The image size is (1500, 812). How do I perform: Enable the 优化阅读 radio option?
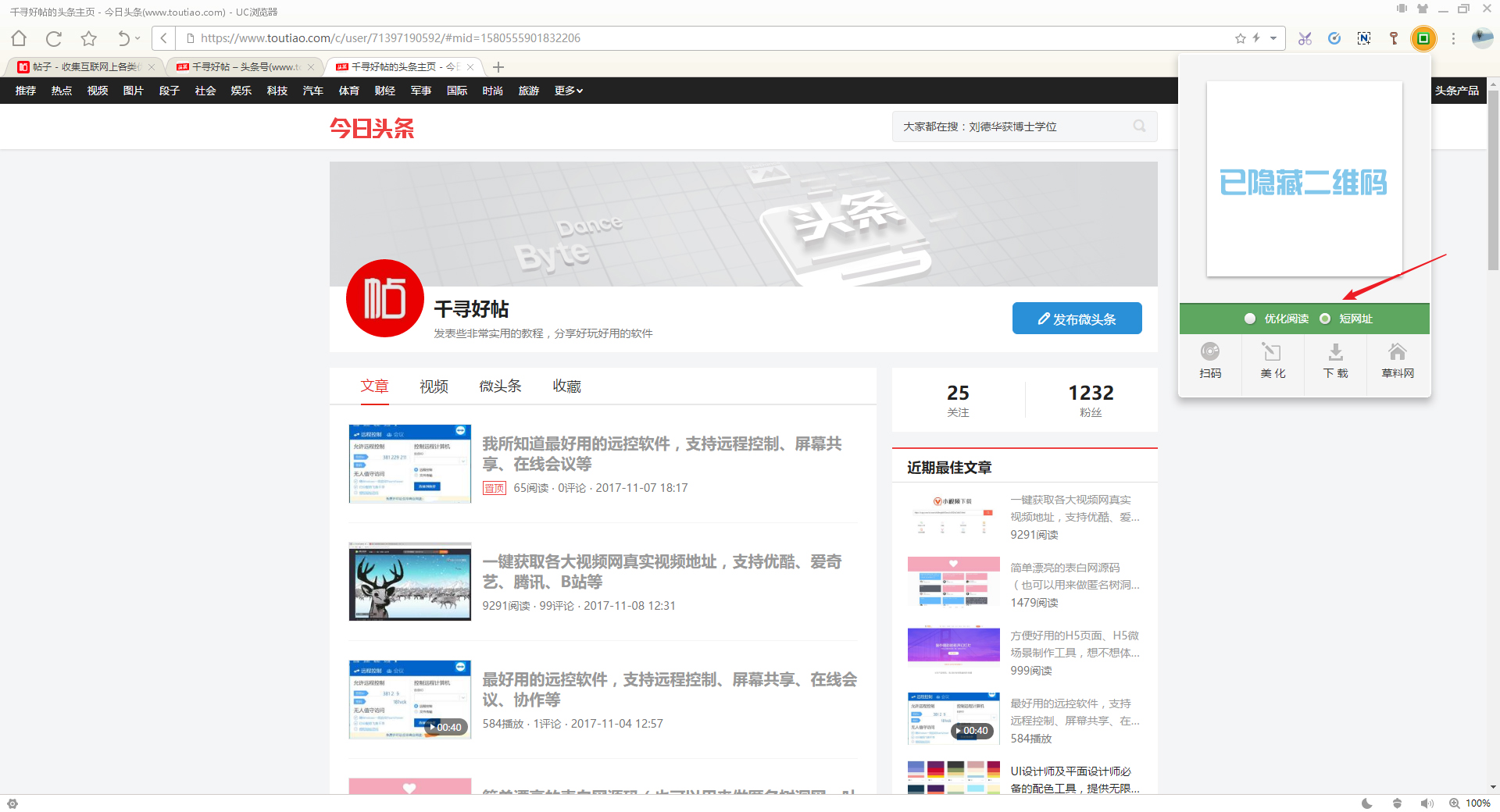coord(1251,318)
